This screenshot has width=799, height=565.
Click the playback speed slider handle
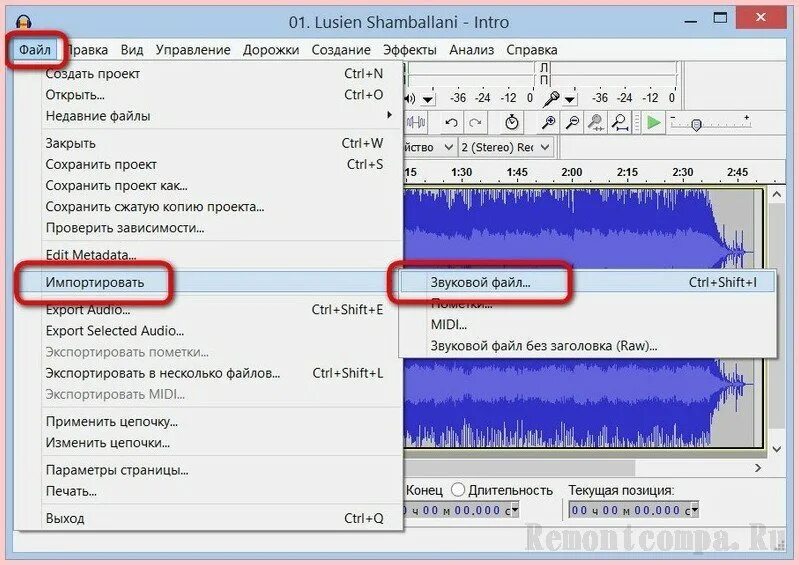[696, 124]
